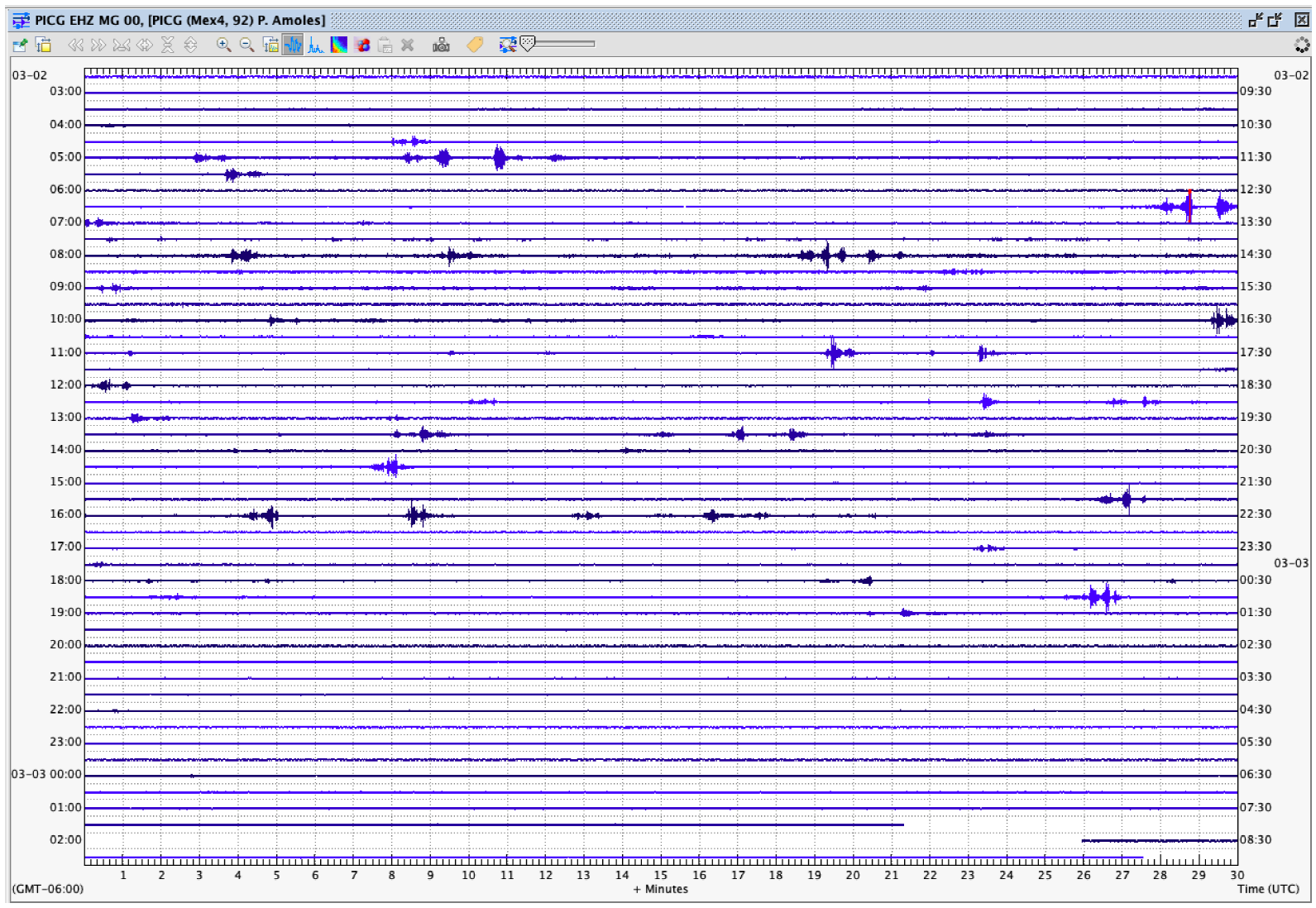The width and height of the screenshot is (1316, 908).
Task: Click the PICG EHZ MG 00 title bar
Action: (180, 20)
